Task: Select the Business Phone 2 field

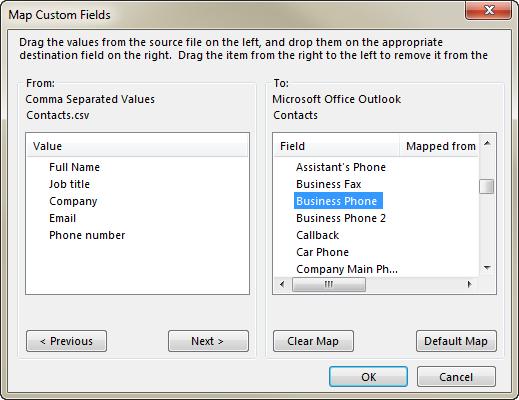Action: pyautogui.click(x=341, y=218)
